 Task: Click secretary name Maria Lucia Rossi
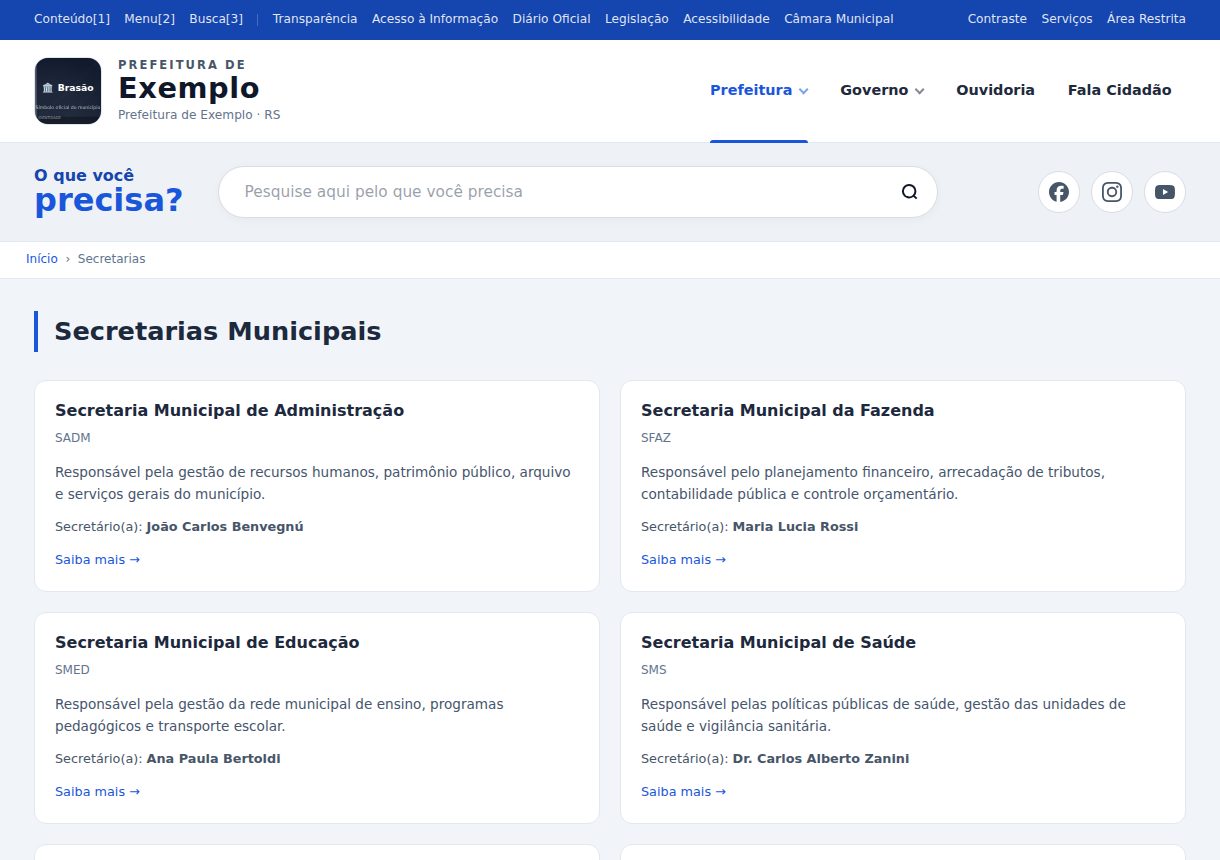point(795,527)
